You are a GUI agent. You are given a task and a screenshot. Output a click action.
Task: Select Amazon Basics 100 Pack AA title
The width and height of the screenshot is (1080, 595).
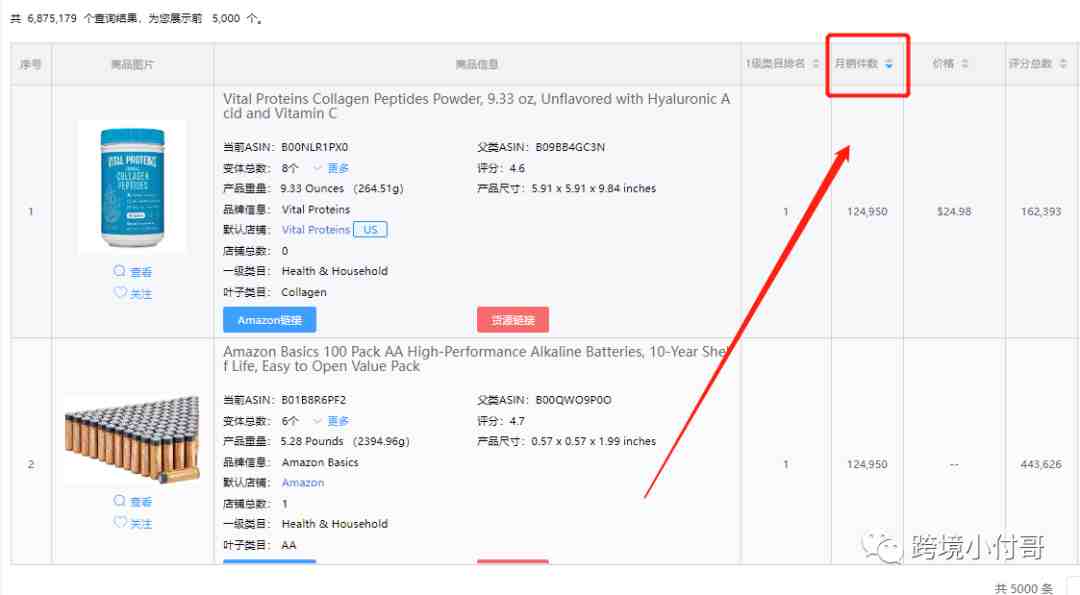(475, 359)
